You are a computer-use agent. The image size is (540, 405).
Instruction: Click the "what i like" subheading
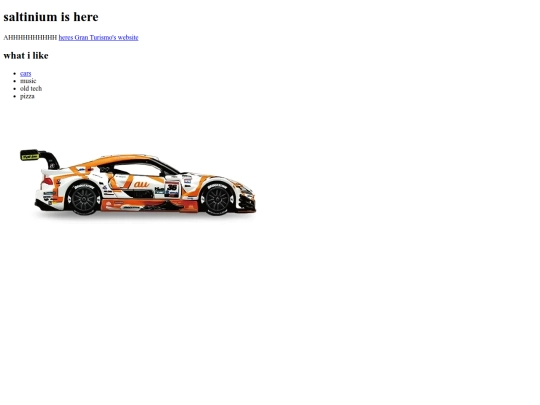26,55
